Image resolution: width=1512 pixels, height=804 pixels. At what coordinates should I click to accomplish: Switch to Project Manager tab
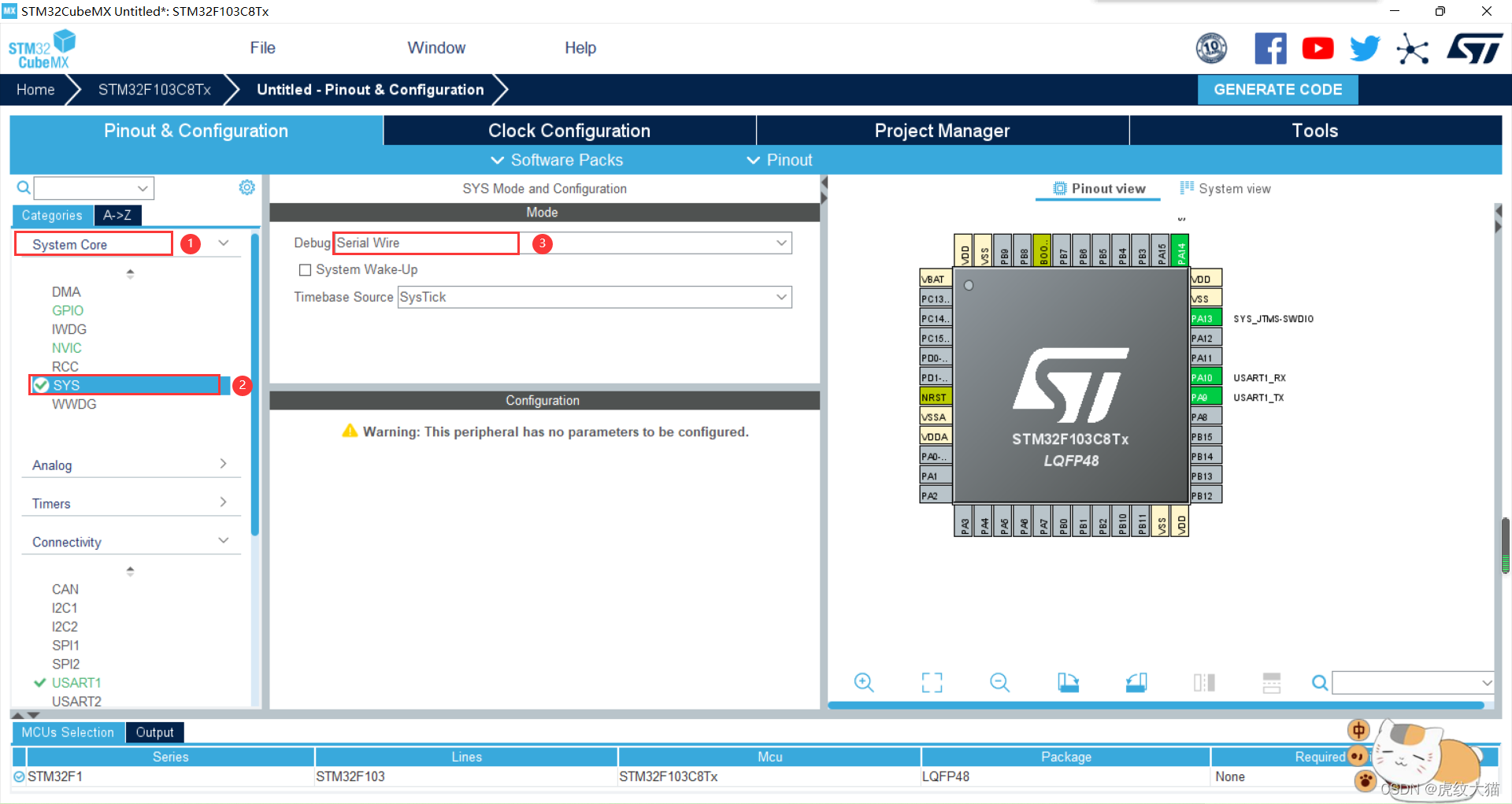point(942,131)
